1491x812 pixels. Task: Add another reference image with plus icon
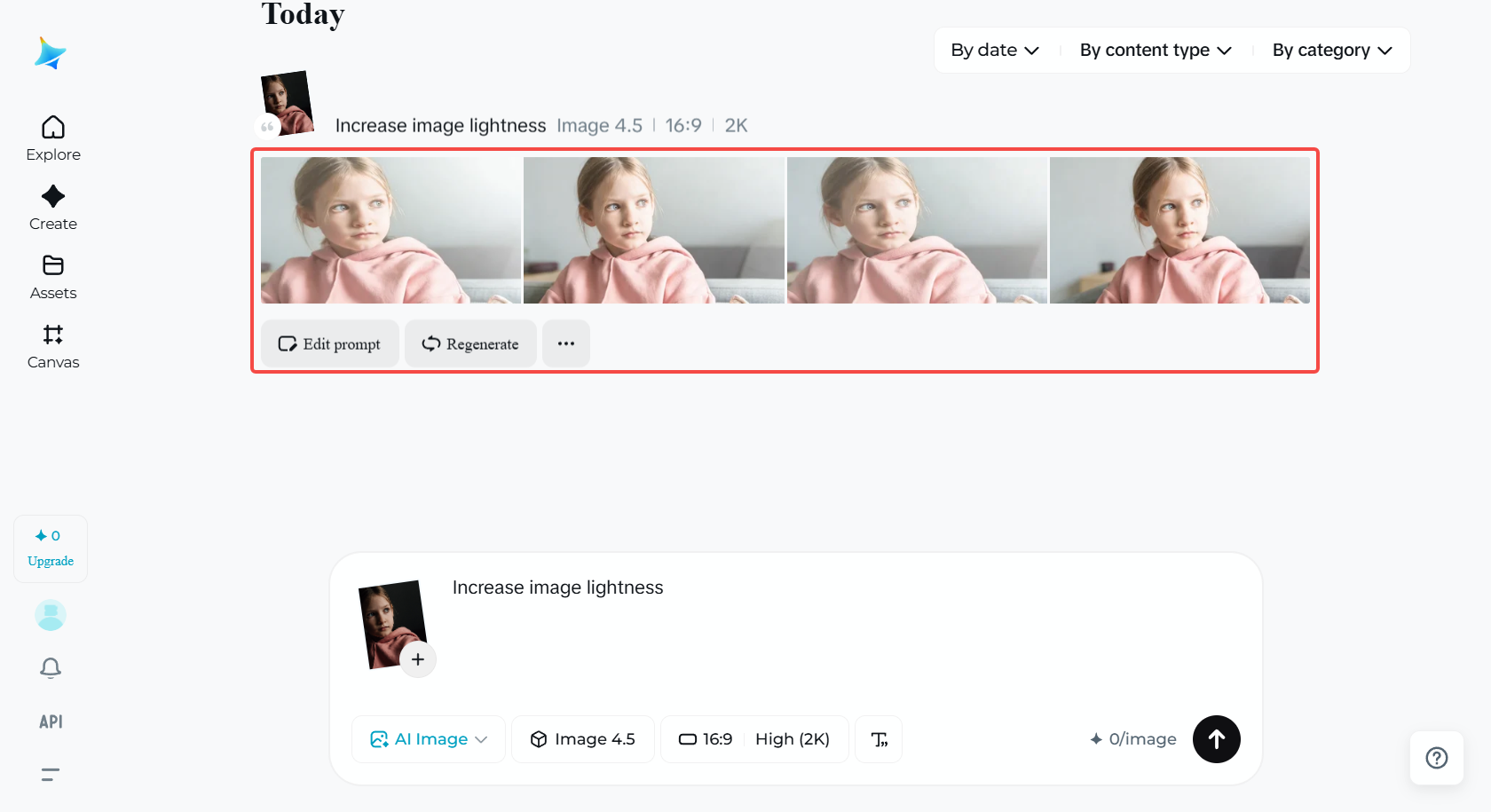click(x=418, y=659)
